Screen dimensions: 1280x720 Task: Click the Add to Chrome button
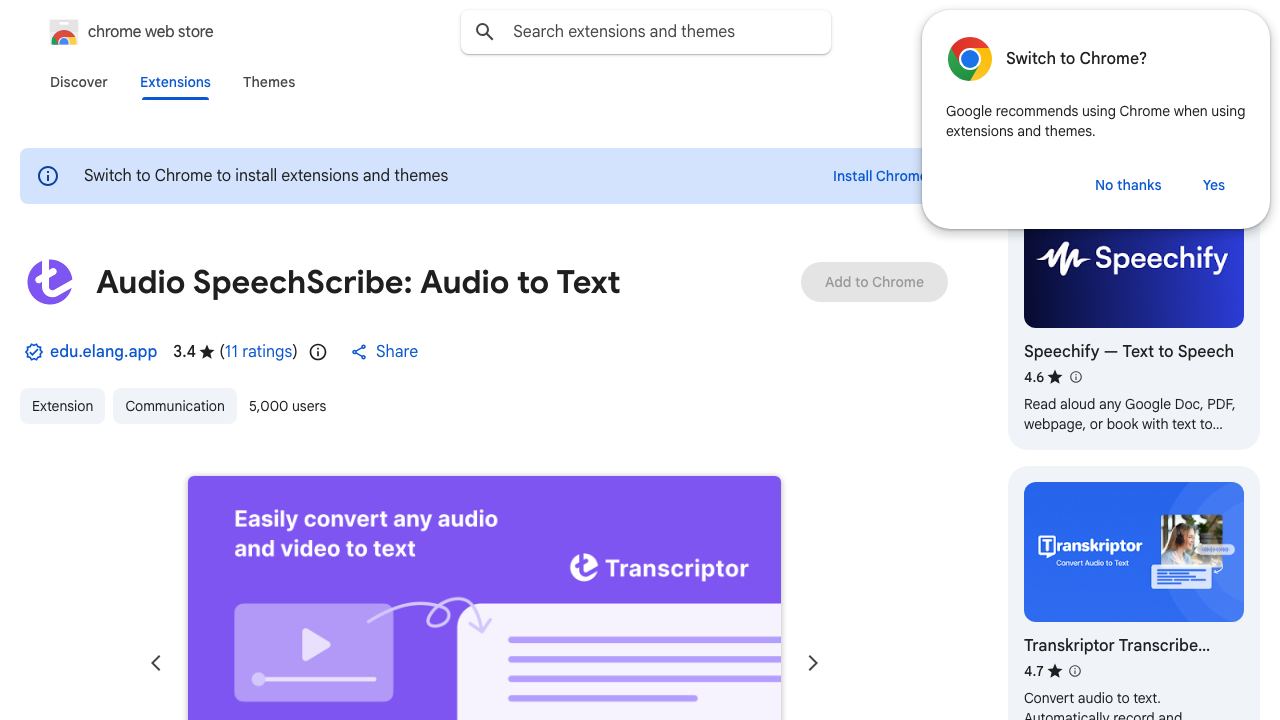coord(874,282)
